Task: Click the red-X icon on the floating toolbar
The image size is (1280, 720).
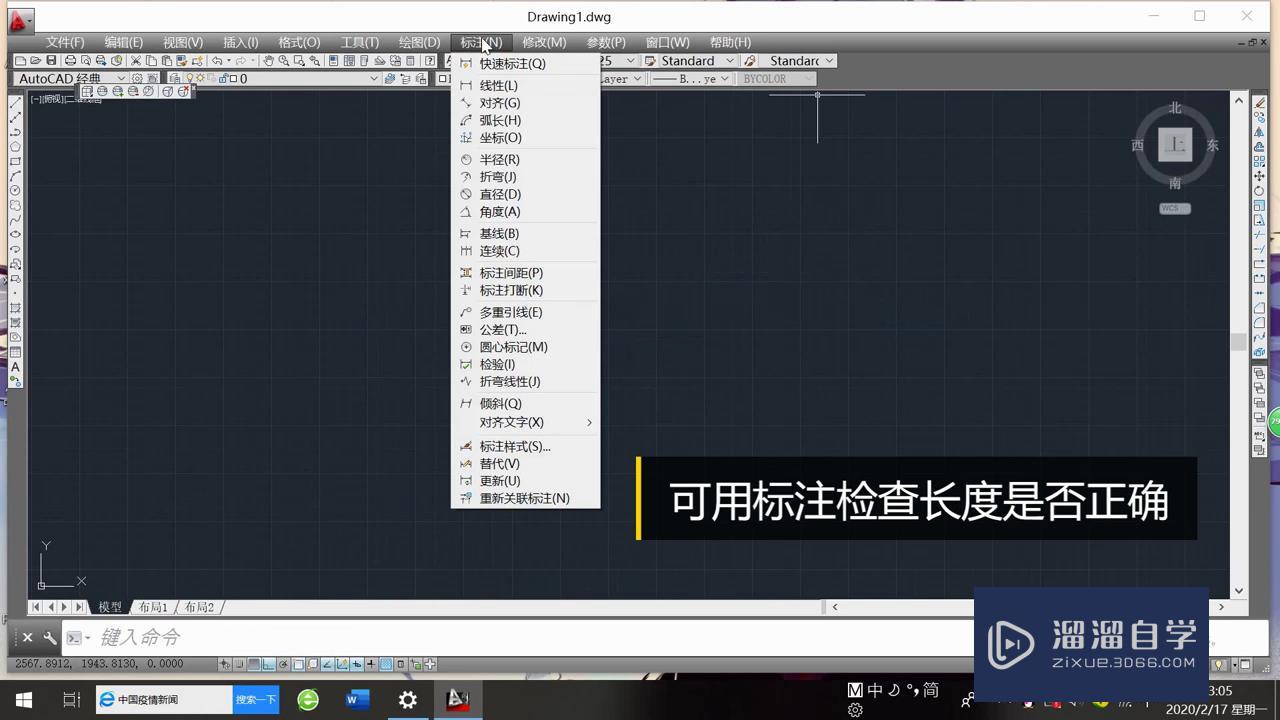Action: click(182, 91)
